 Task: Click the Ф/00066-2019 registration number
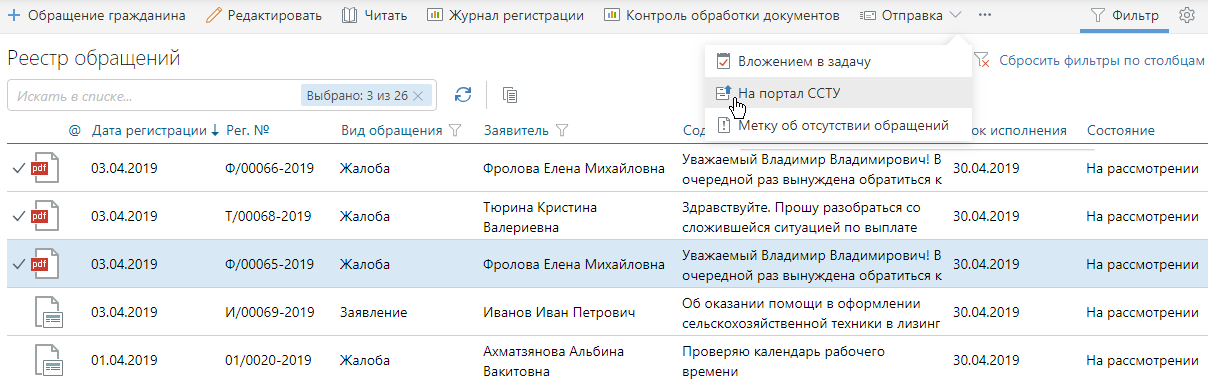(x=270, y=168)
